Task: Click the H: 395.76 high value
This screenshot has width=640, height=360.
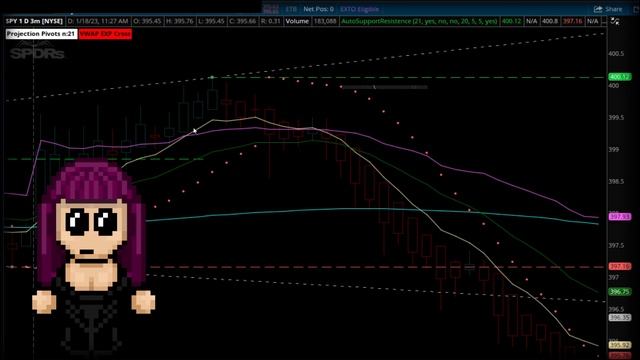Action: coord(180,21)
